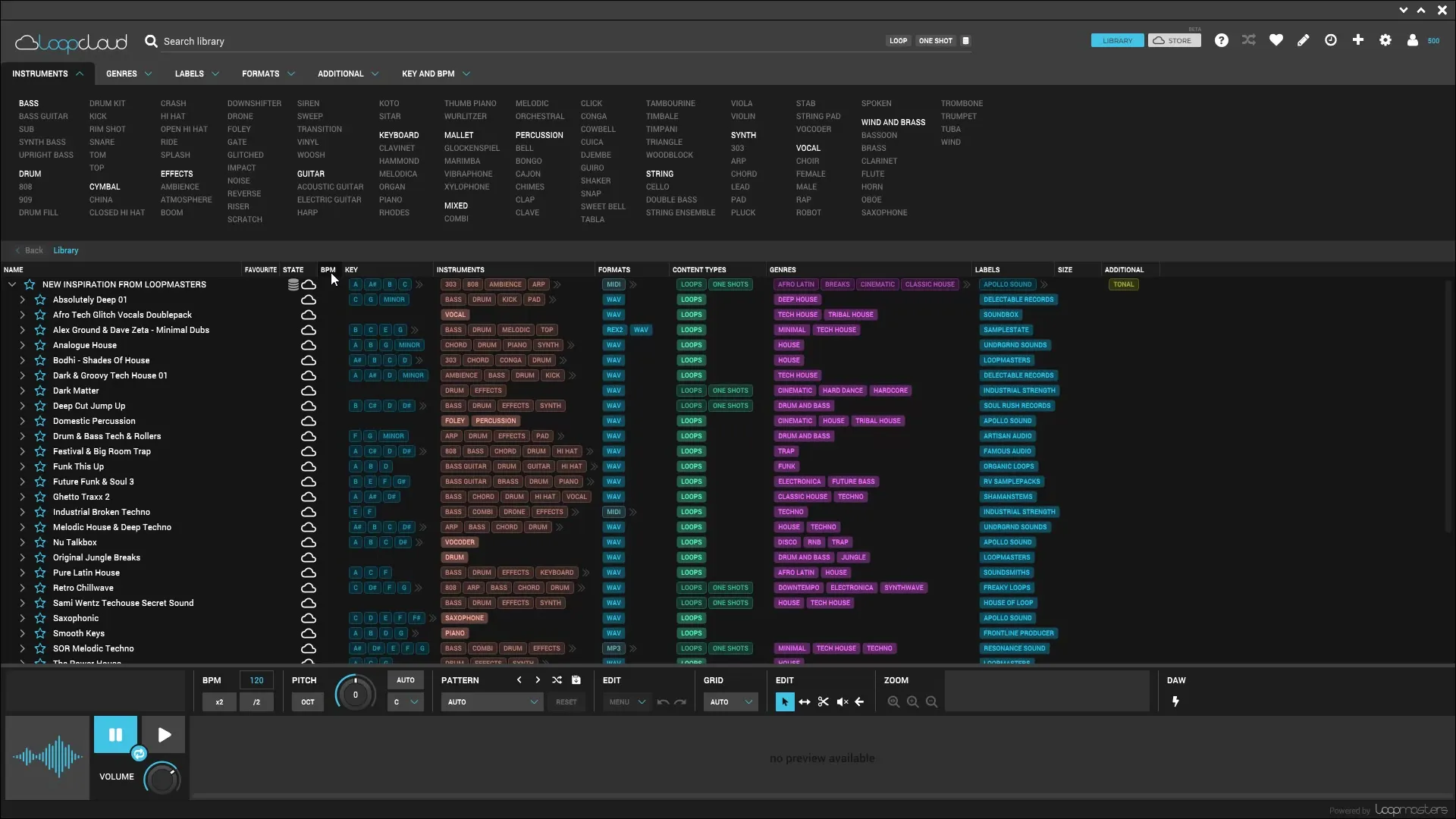Favourite the Nu Talkbox pack star
Viewport: 1456px width, 819px height.
point(40,542)
